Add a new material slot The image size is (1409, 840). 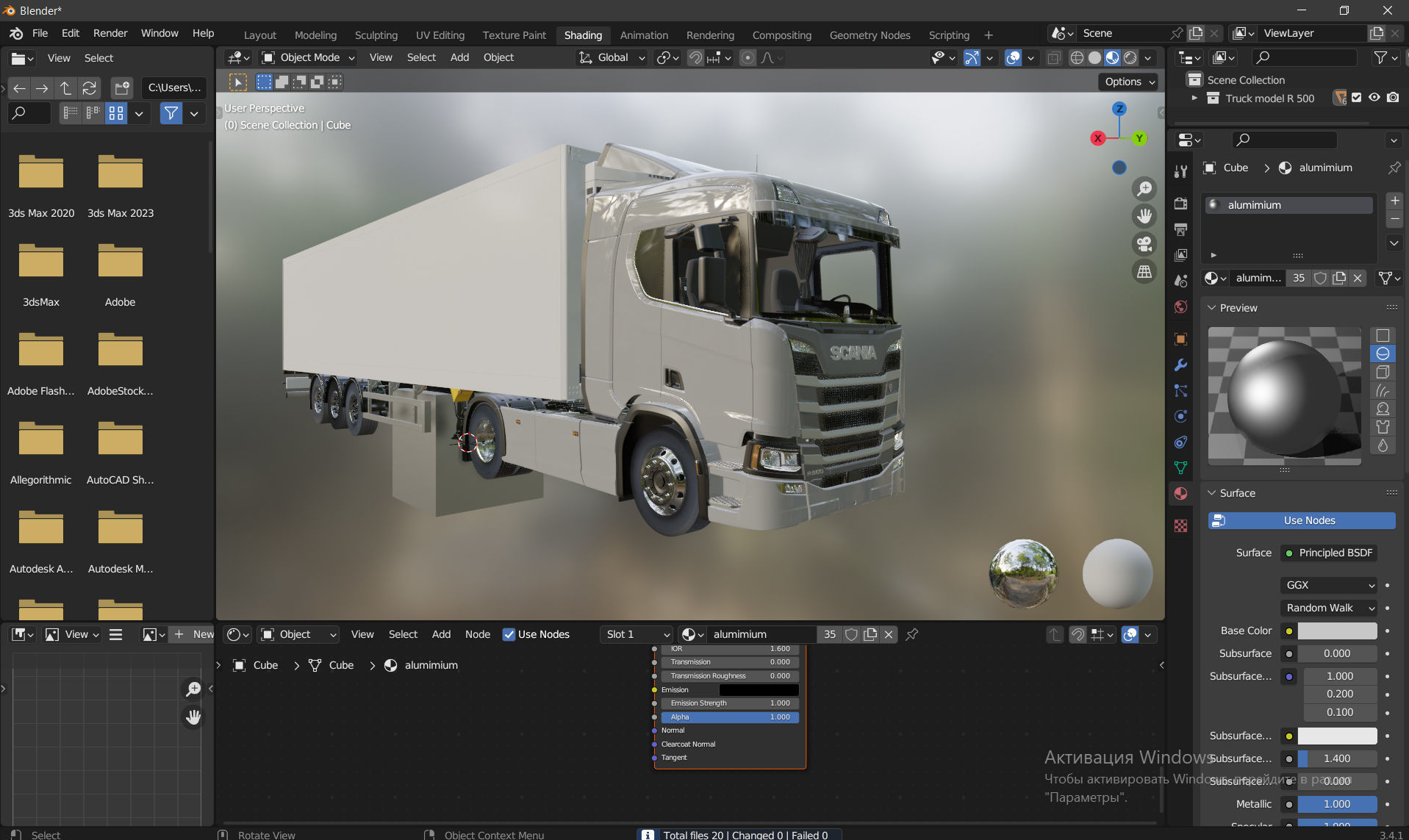(1394, 201)
